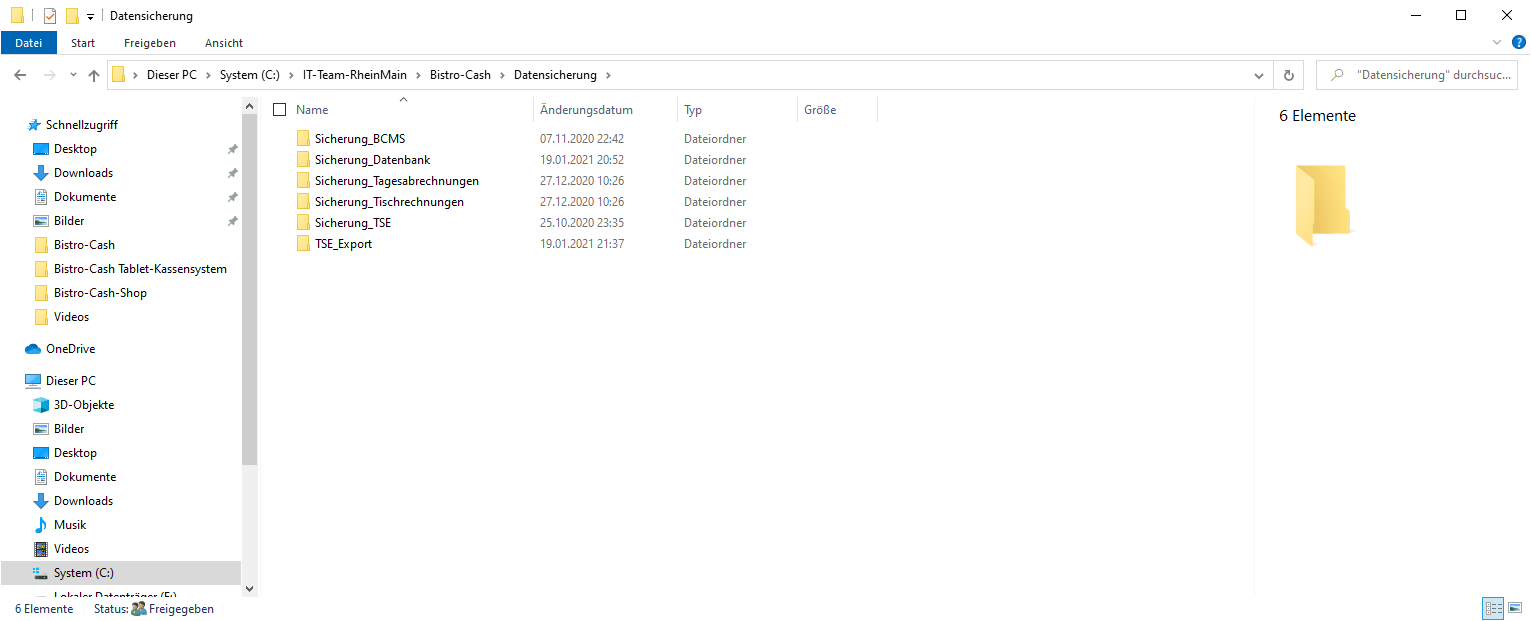Click System (C:) in address bar
Image resolution: width=1531 pixels, height=621 pixels.
[x=249, y=75]
